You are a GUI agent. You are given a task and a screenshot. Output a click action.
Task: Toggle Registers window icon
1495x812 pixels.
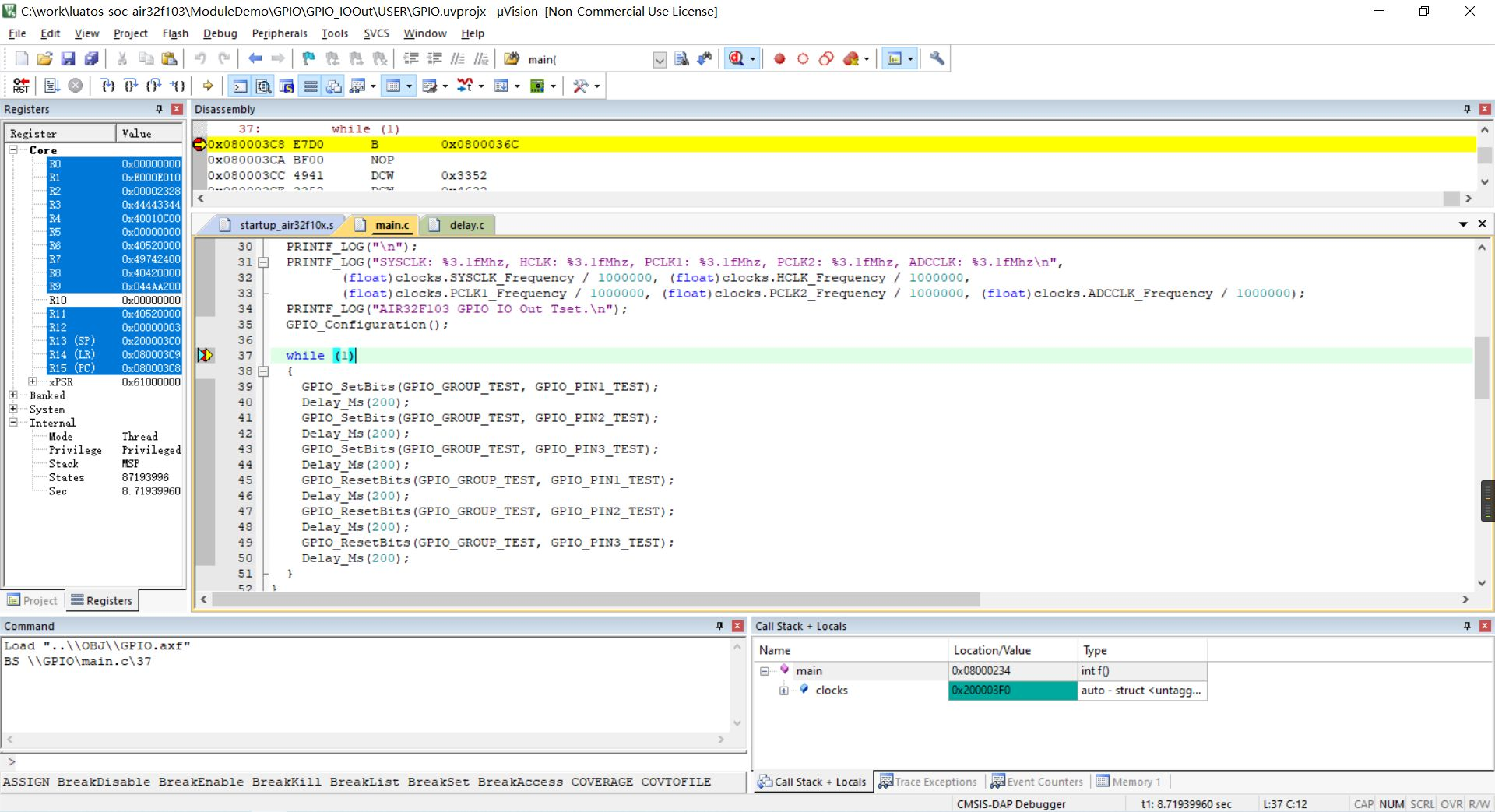tap(311, 86)
